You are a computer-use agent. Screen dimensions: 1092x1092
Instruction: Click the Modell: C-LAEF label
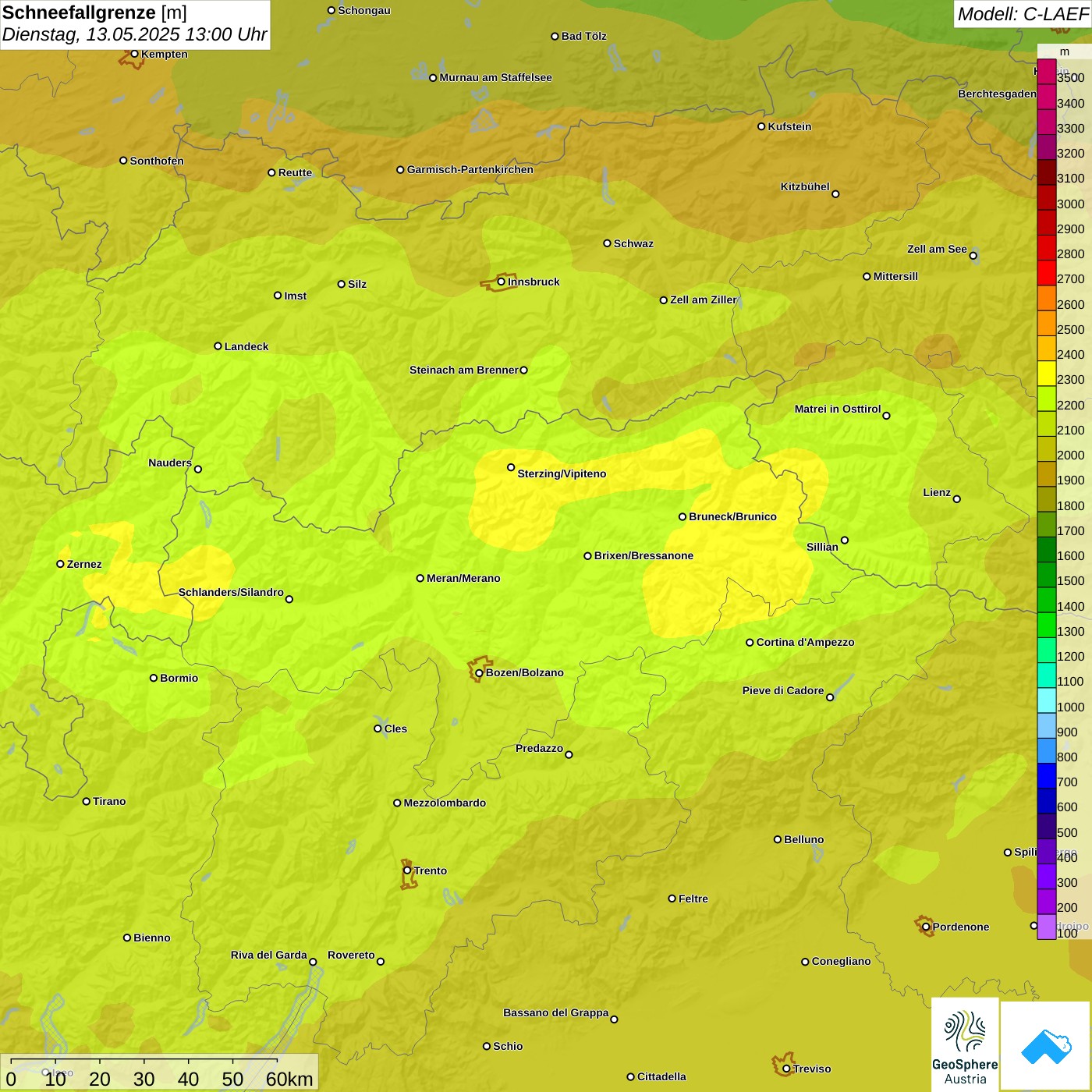pos(1023,14)
